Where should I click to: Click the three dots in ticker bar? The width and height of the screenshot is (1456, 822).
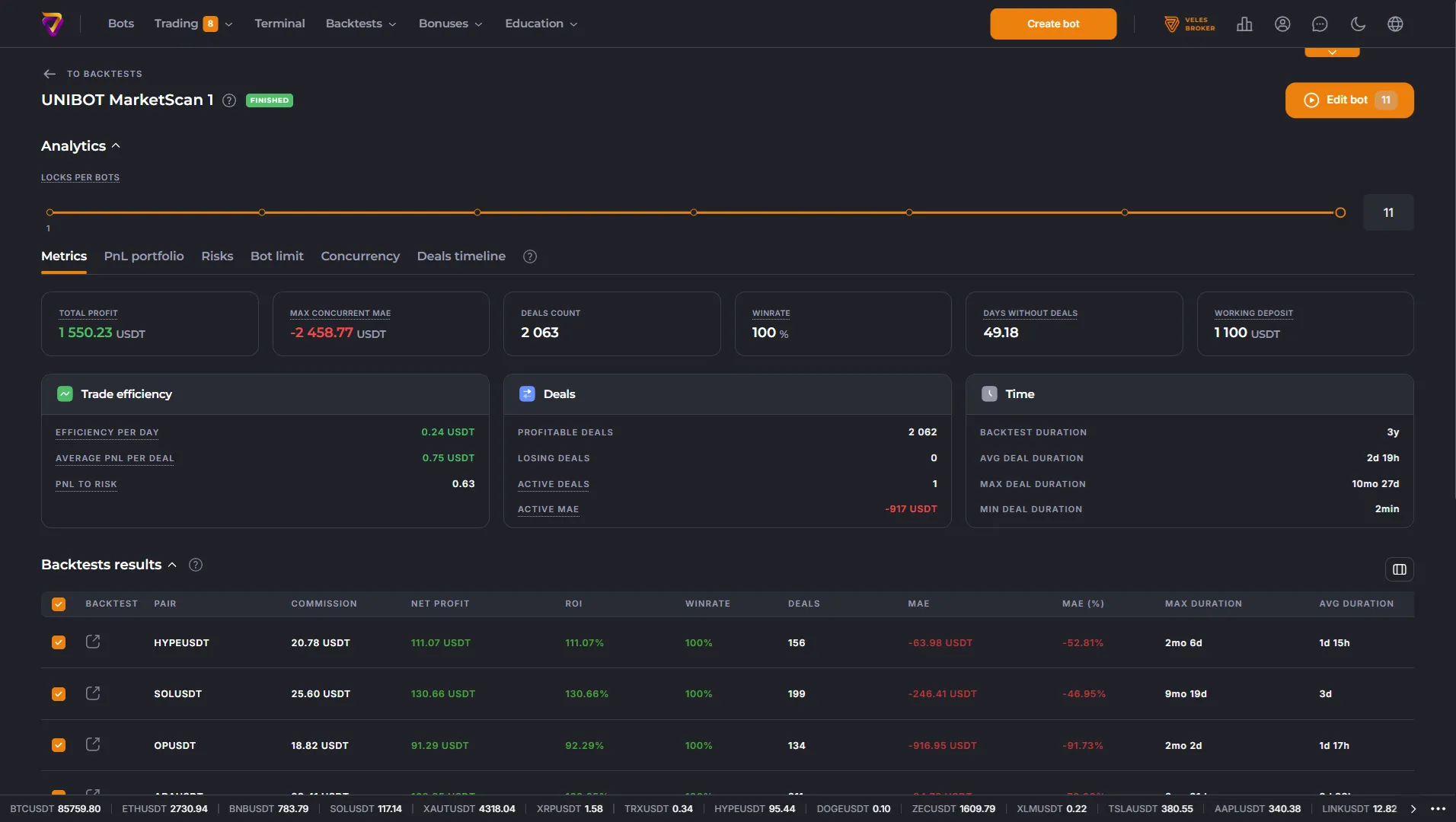tap(1438, 808)
